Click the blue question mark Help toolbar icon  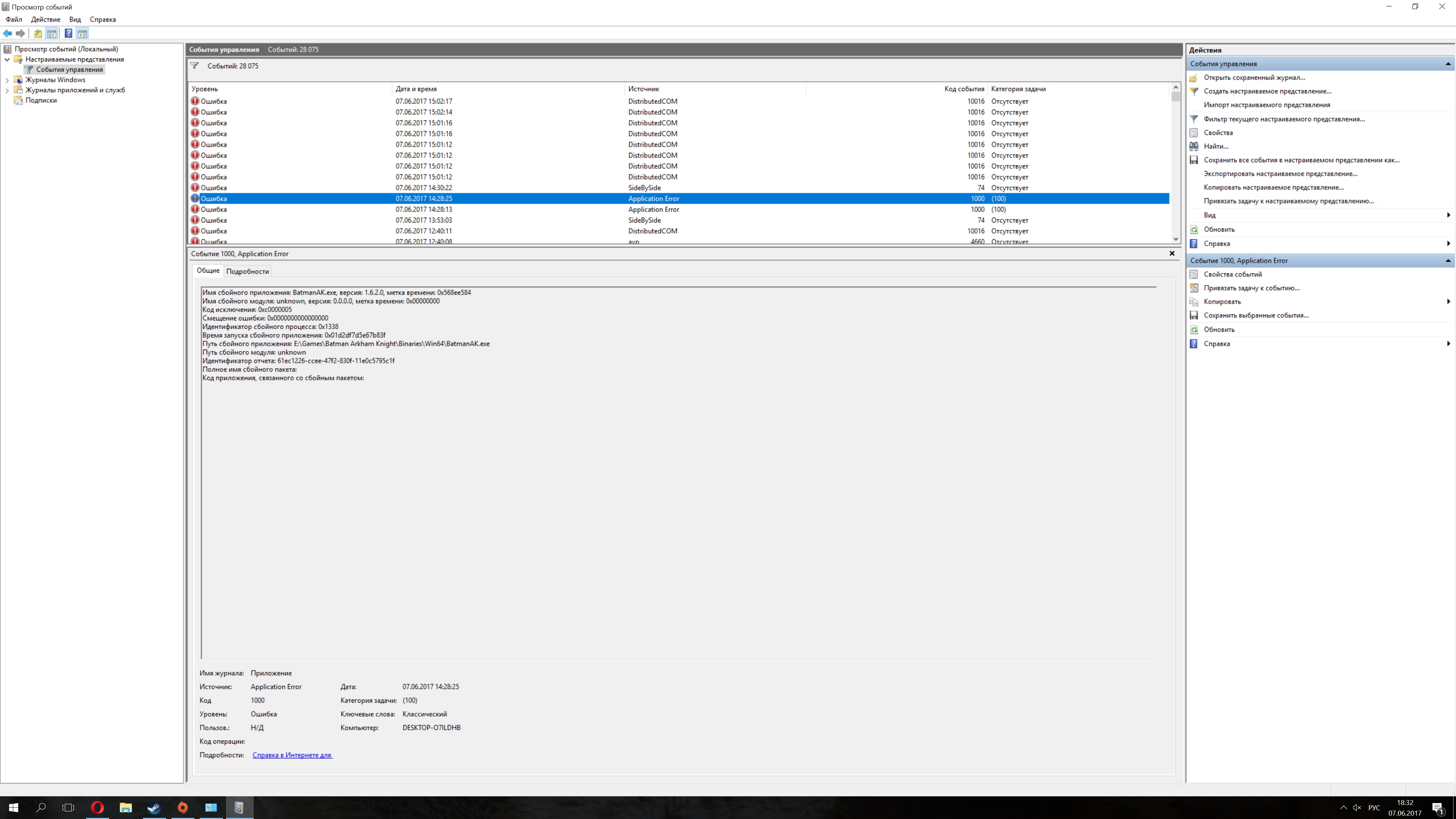pos(68,33)
